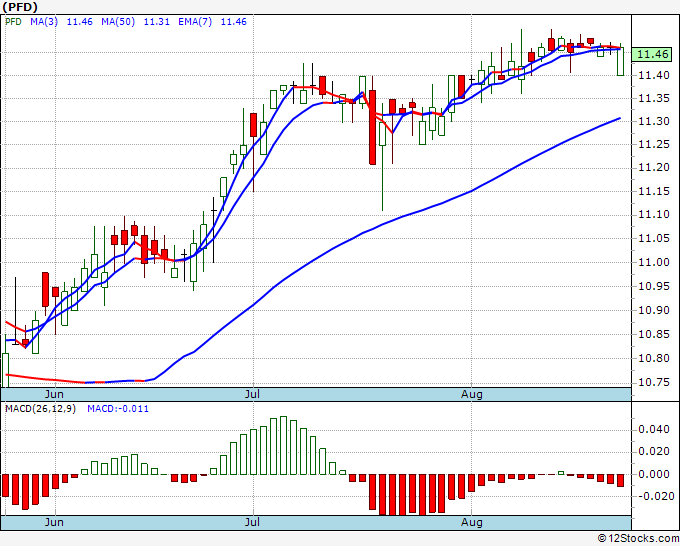Viewport: 680px width, 546px height.
Task: Click the last green candlestick at 11.46
Action: [621, 61]
